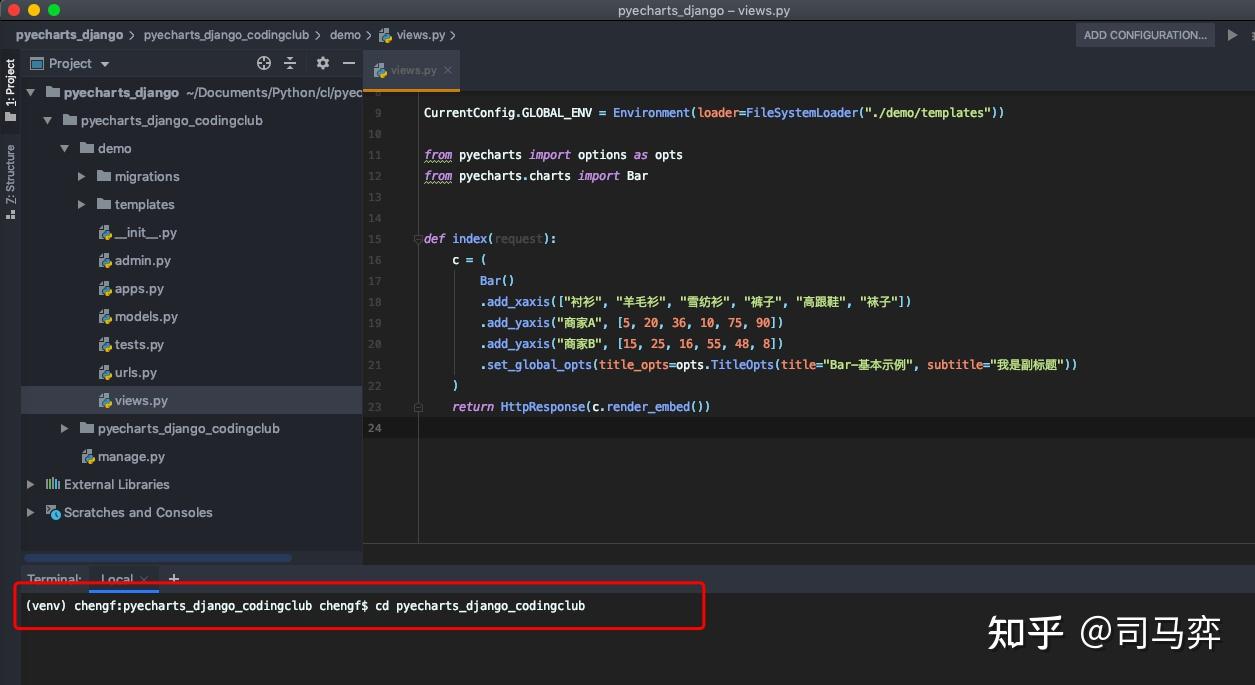1255x685 pixels.
Task: Expand External Libraries node
Action: tap(30, 484)
